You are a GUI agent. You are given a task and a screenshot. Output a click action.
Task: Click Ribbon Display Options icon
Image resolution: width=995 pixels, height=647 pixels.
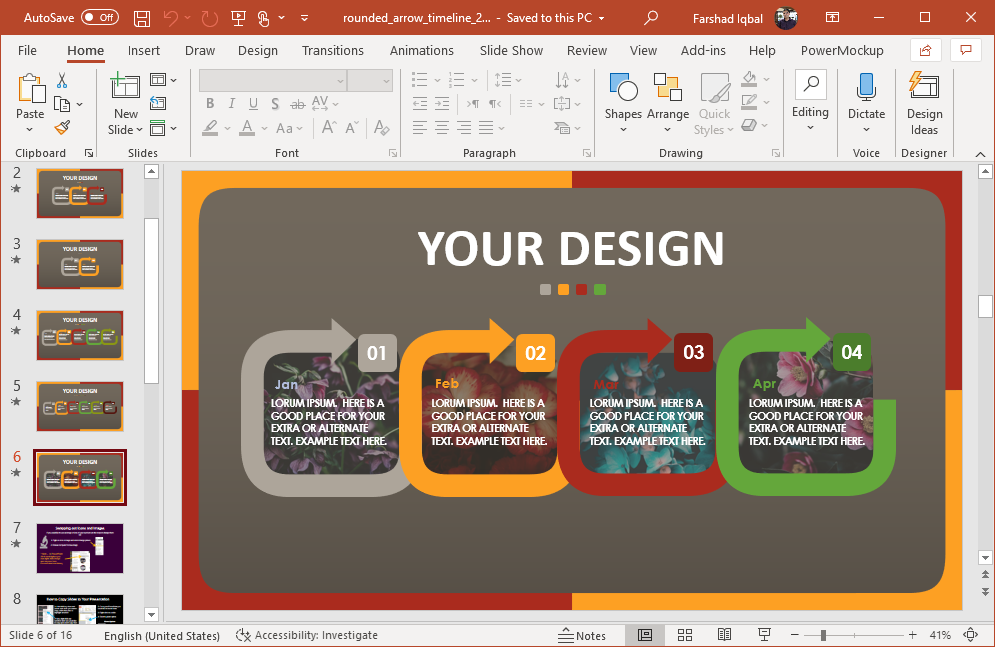[832, 18]
